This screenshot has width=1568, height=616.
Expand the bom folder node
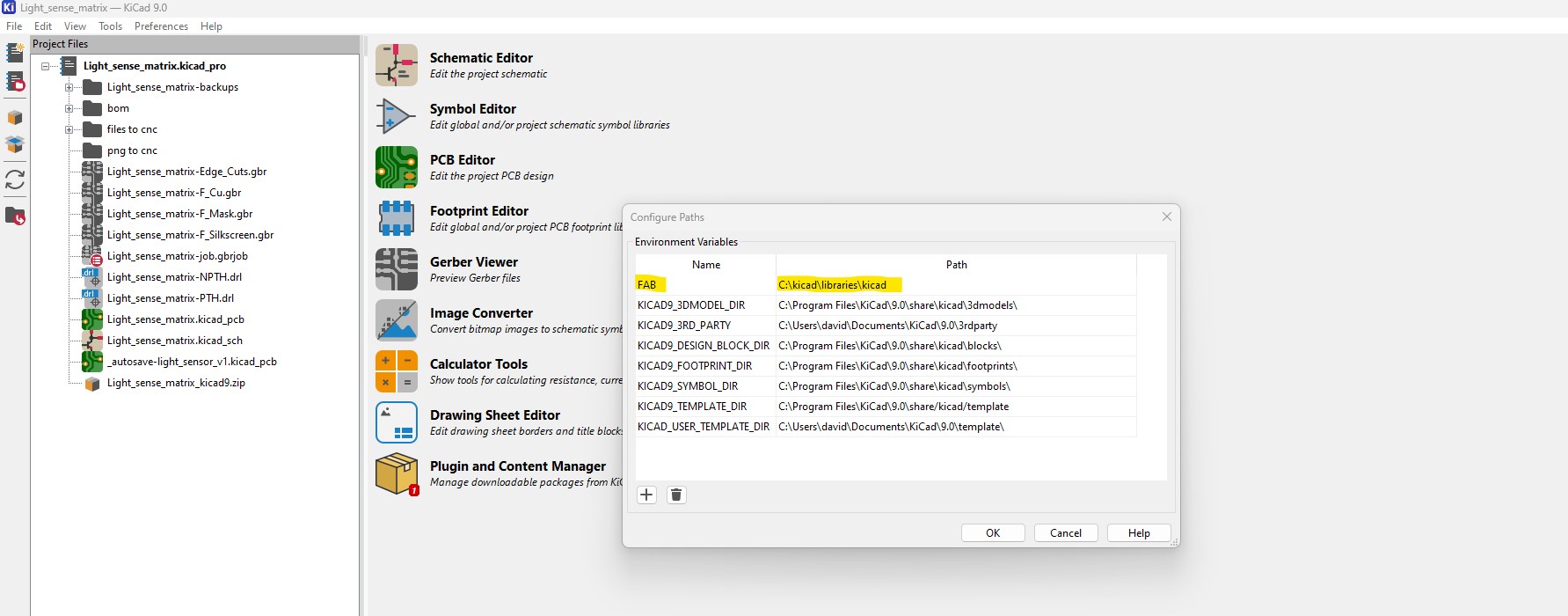point(69,108)
